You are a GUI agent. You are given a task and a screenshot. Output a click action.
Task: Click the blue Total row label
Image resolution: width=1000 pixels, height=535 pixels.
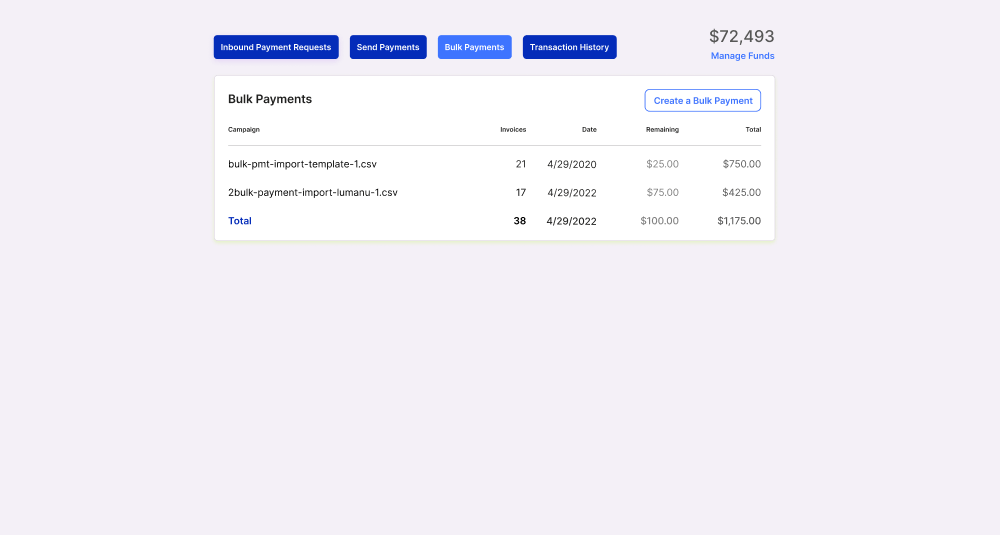(x=240, y=221)
